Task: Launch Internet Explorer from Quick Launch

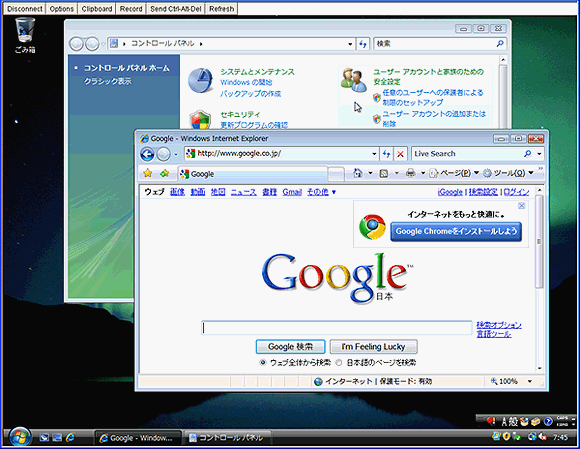Action: click(70, 438)
